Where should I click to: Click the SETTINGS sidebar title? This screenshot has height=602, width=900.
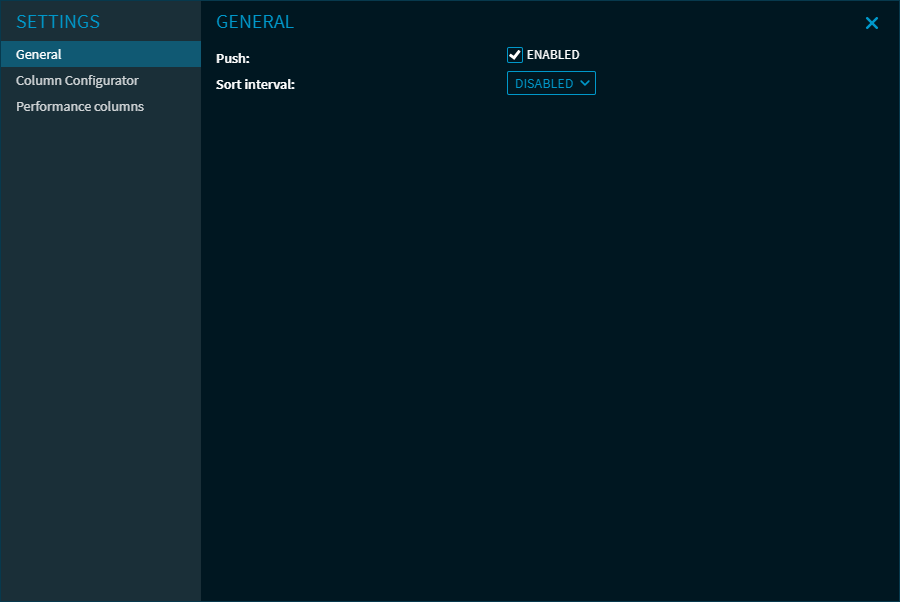58,22
